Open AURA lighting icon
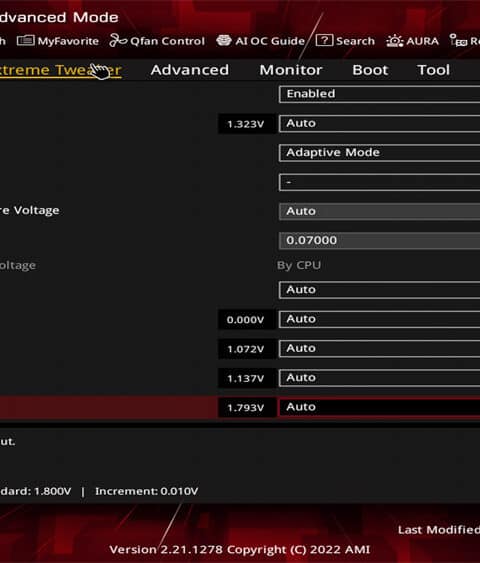Image resolution: width=480 pixels, height=563 pixels. point(395,41)
